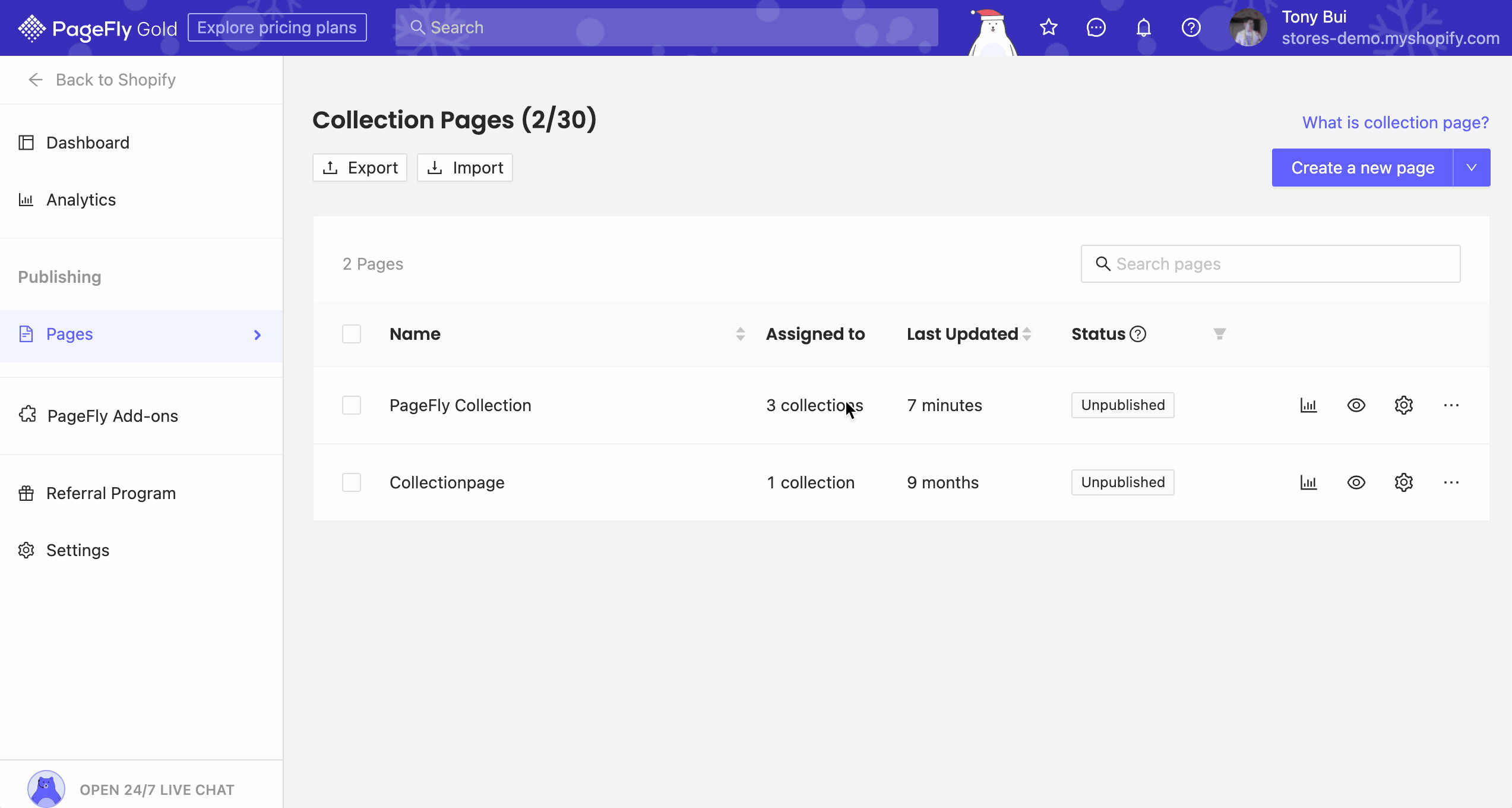1512x808 pixels.
Task: Open more actions for Collectionpage row
Action: (x=1451, y=482)
